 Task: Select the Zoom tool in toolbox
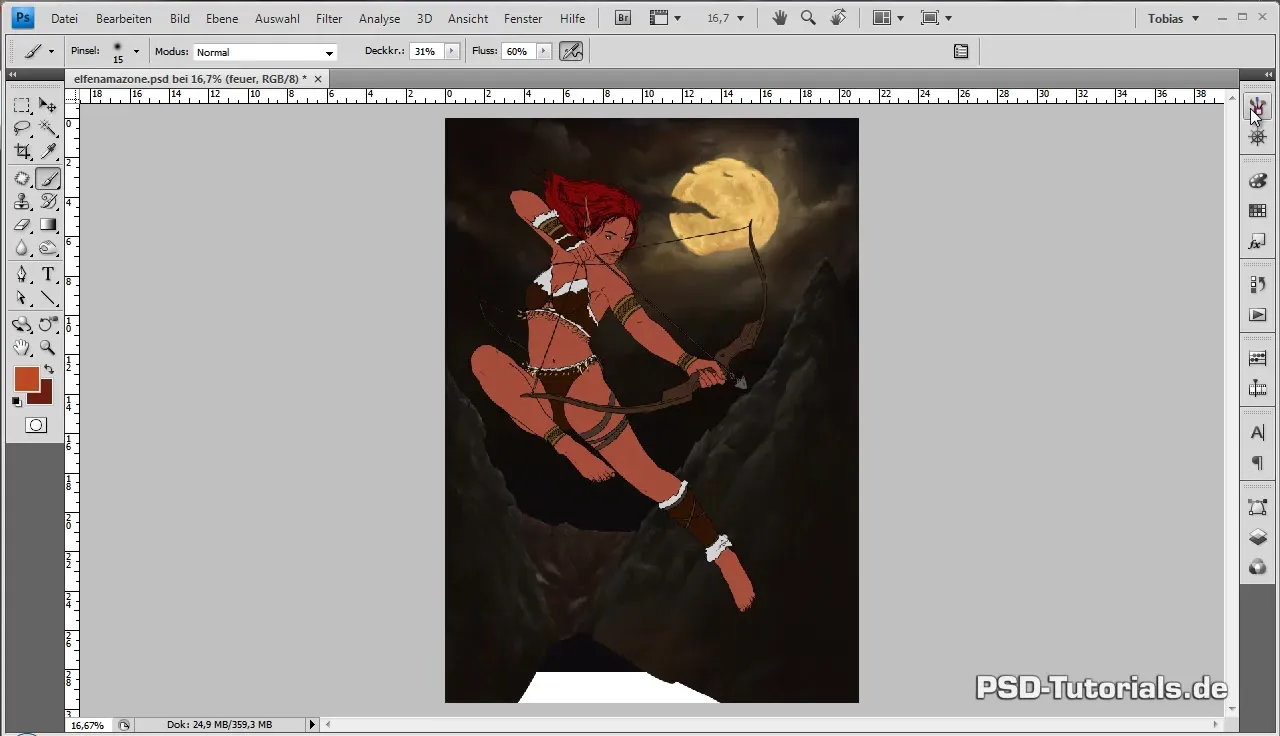coord(47,348)
